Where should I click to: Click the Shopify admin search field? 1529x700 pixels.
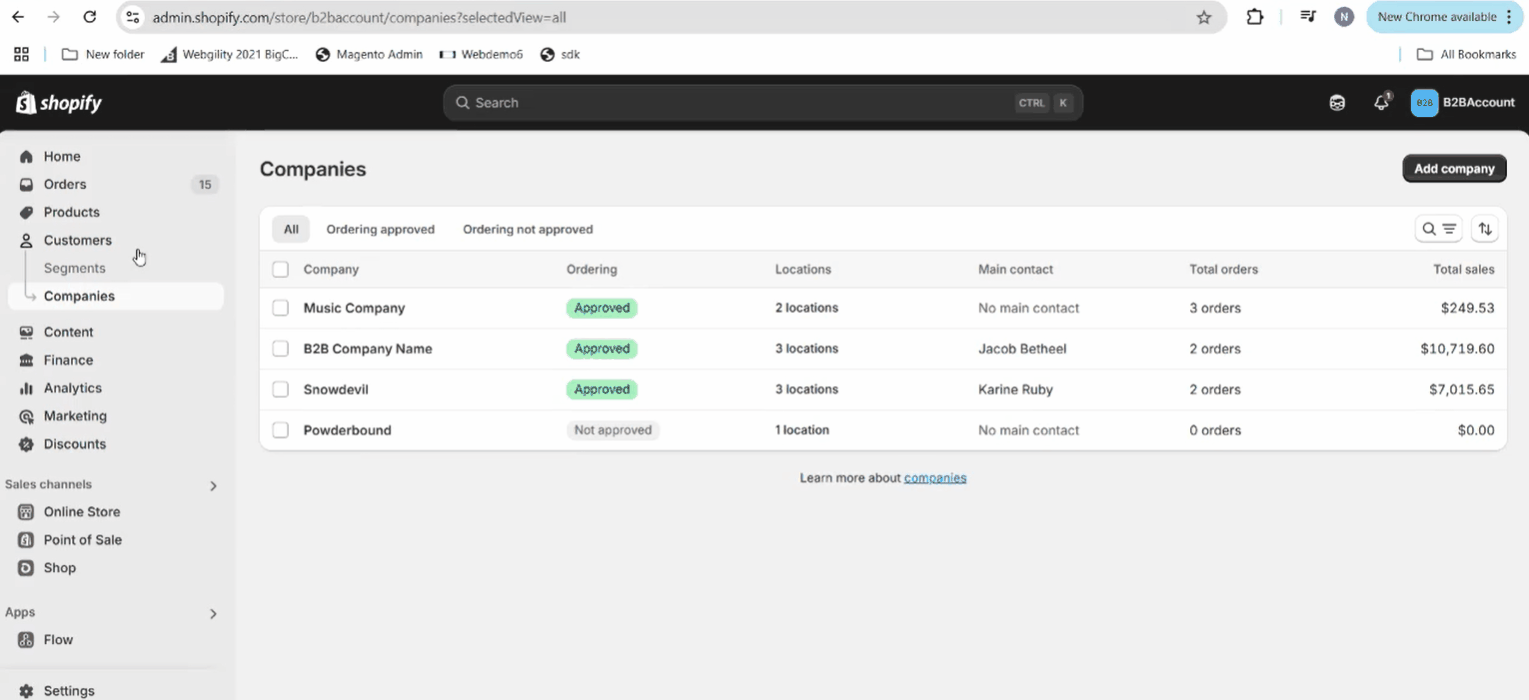[x=740, y=103]
